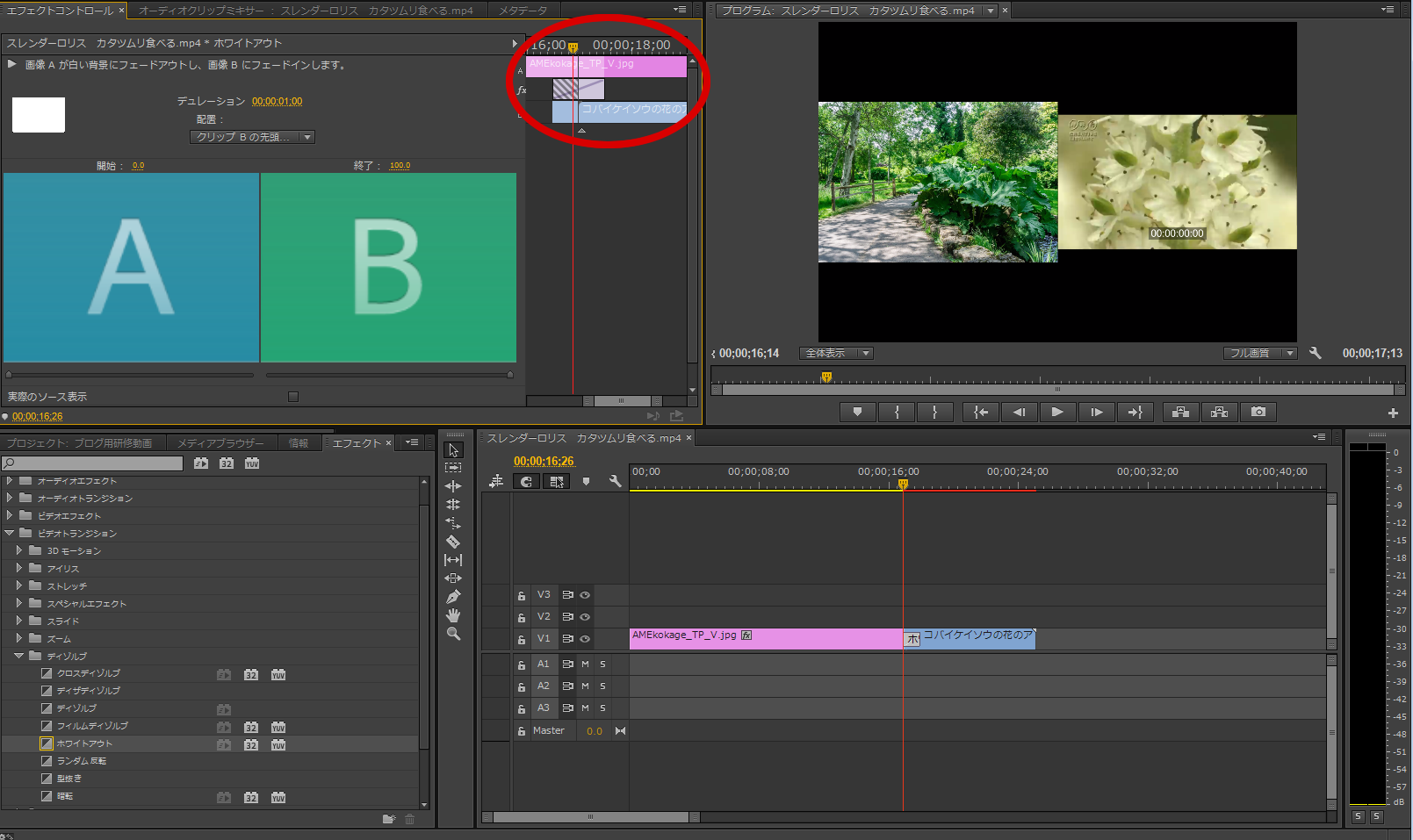1413x840 pixels.
Task: Switch to the 情報 tab
Action: 299,443
